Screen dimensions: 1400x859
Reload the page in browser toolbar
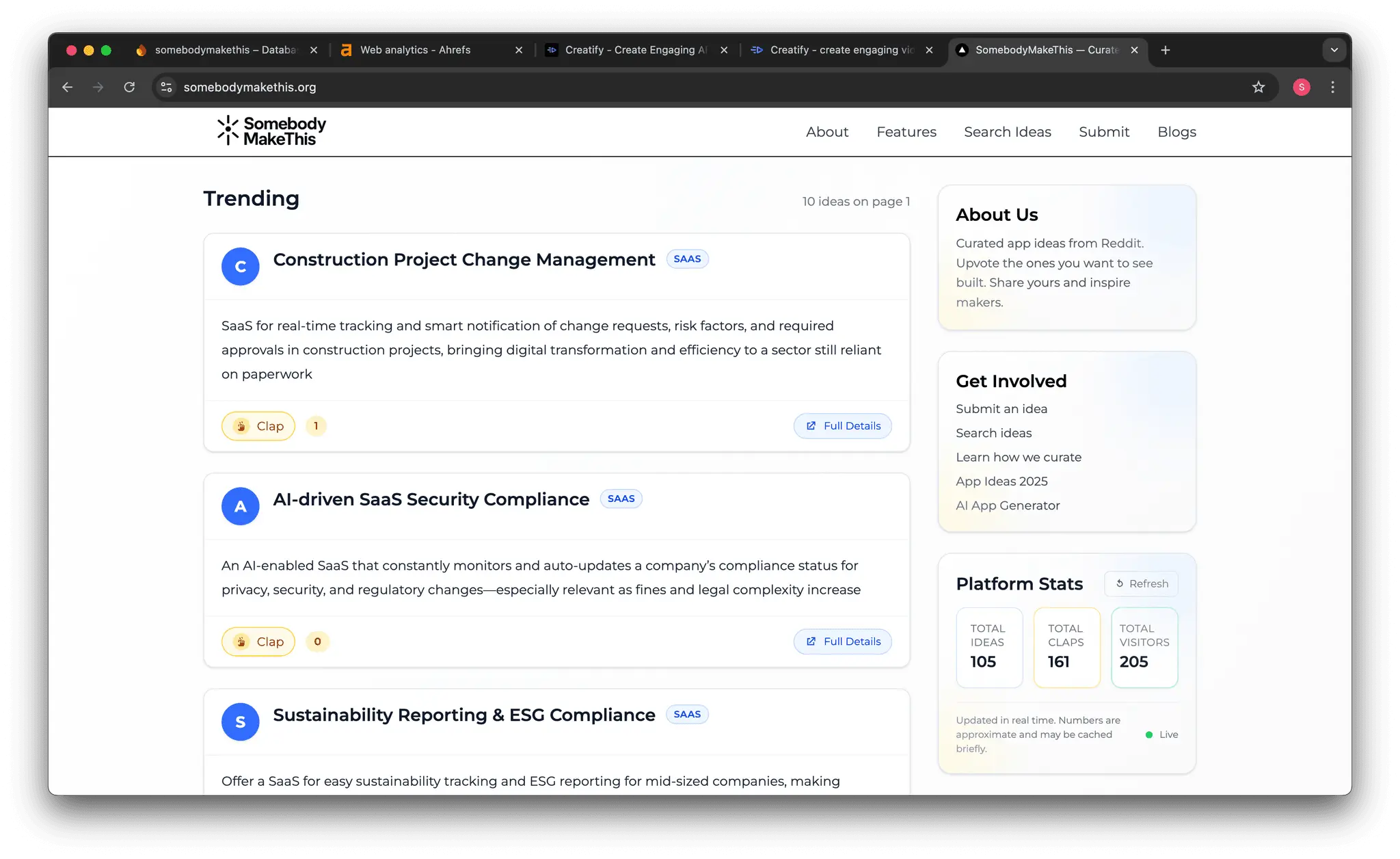129,87
